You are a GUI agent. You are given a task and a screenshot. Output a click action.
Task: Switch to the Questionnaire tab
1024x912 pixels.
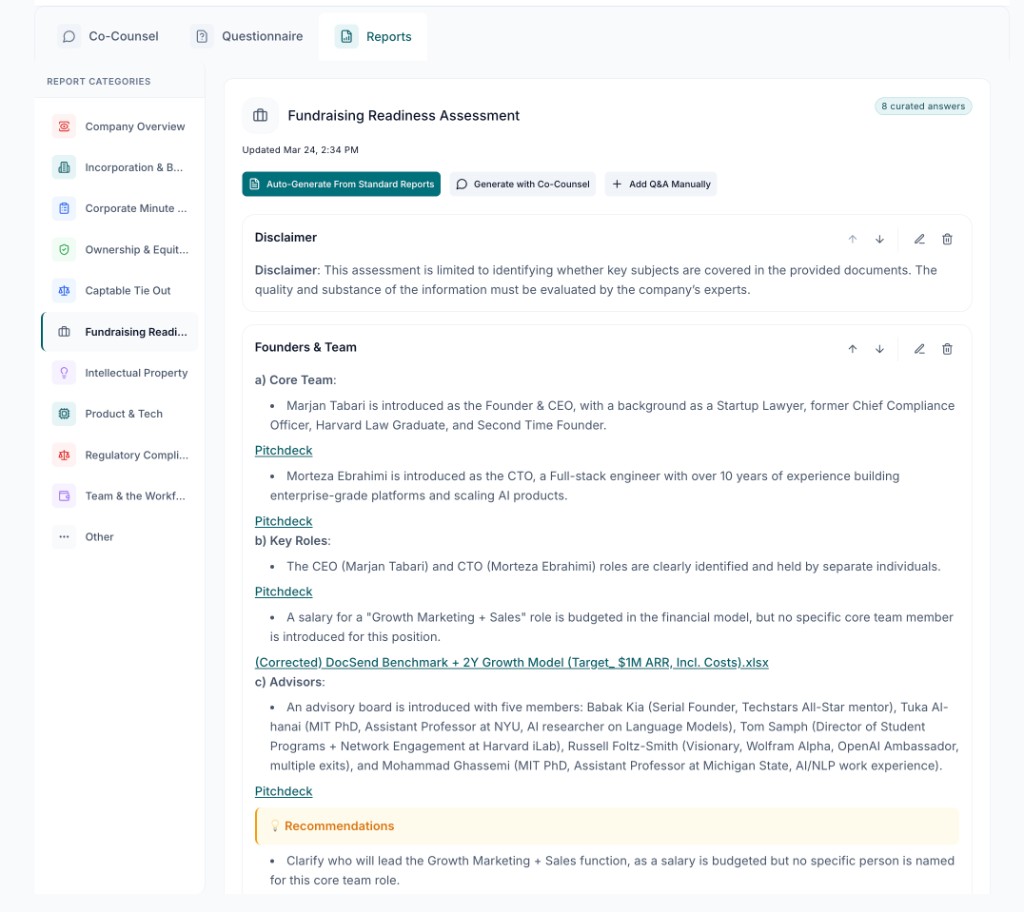coord(247,35)
